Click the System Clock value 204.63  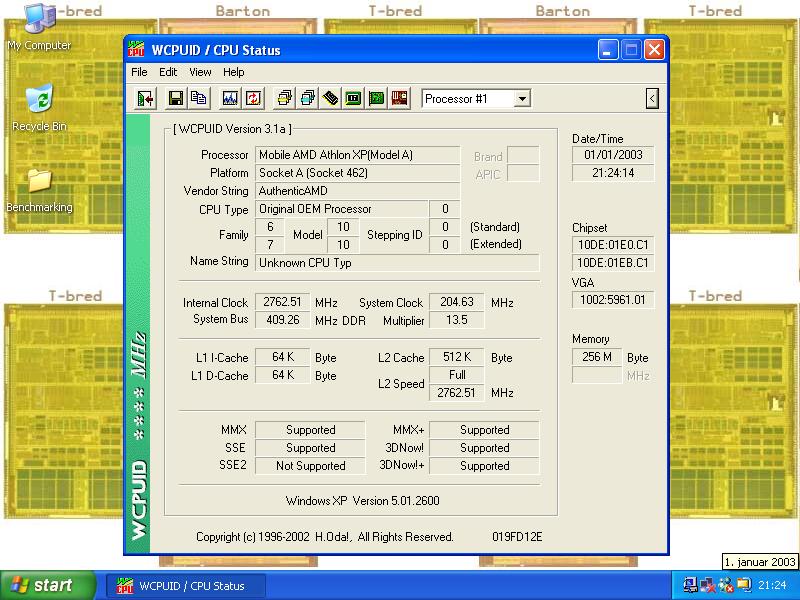tap(457, 302)
